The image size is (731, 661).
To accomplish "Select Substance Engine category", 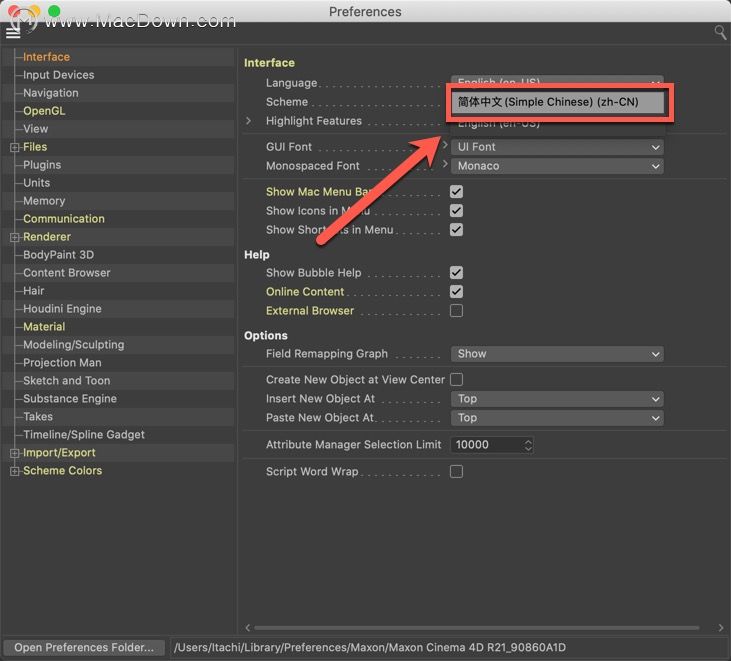I will [70, 399].
